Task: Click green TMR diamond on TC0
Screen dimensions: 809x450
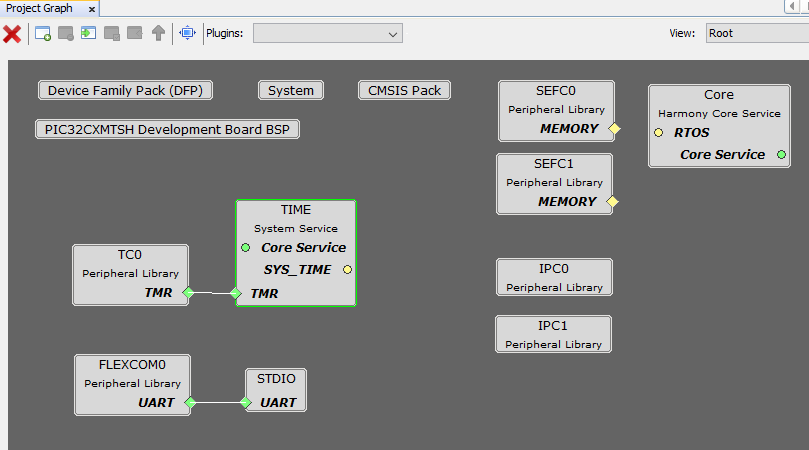Action: click(x=189, y=293)
